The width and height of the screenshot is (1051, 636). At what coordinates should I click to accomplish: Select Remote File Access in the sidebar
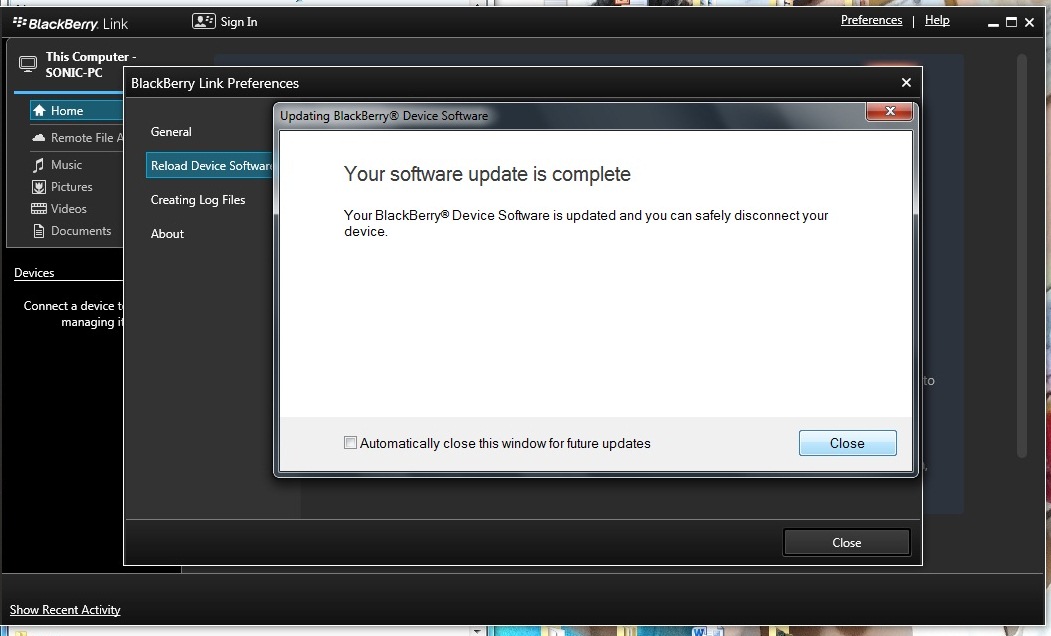tap(87, 137)
